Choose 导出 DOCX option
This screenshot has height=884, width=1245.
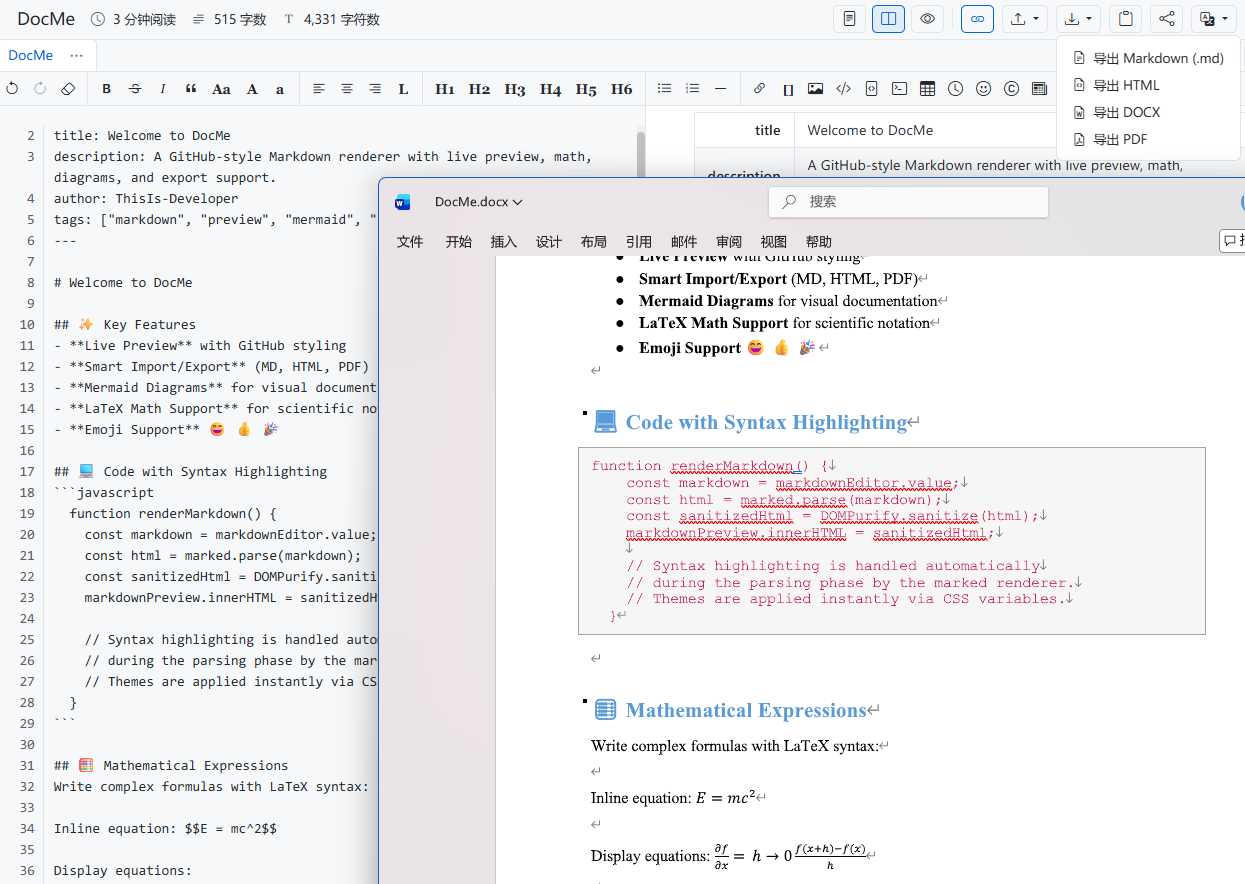coord(1148,112)
